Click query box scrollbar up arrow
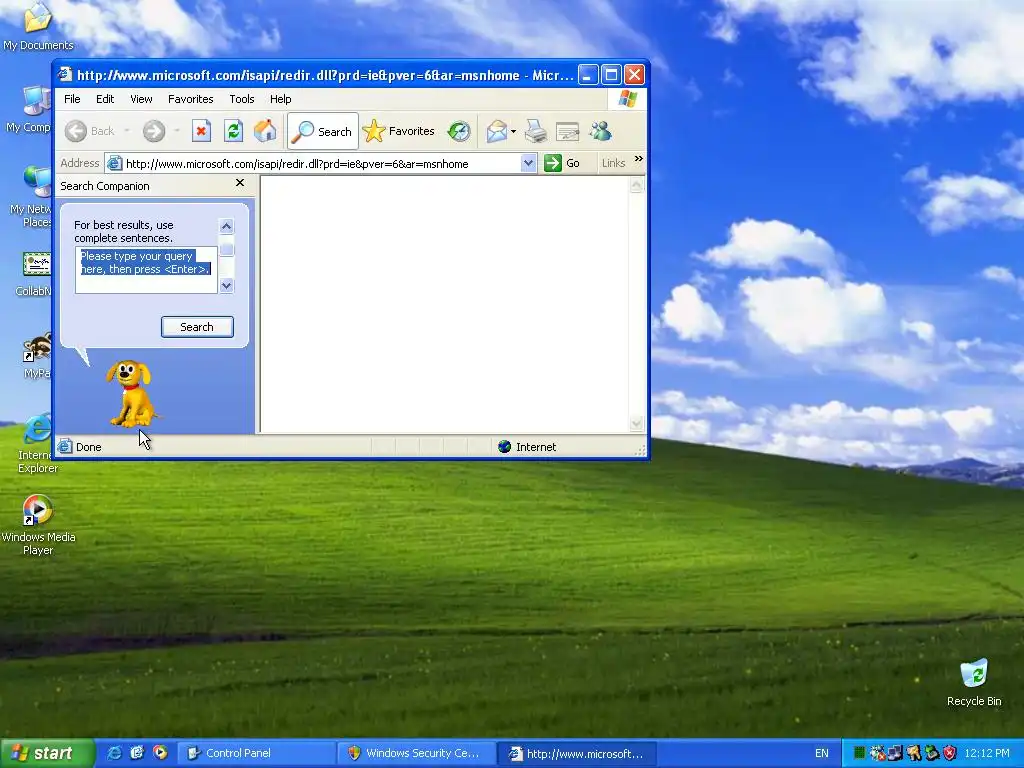 227,227
